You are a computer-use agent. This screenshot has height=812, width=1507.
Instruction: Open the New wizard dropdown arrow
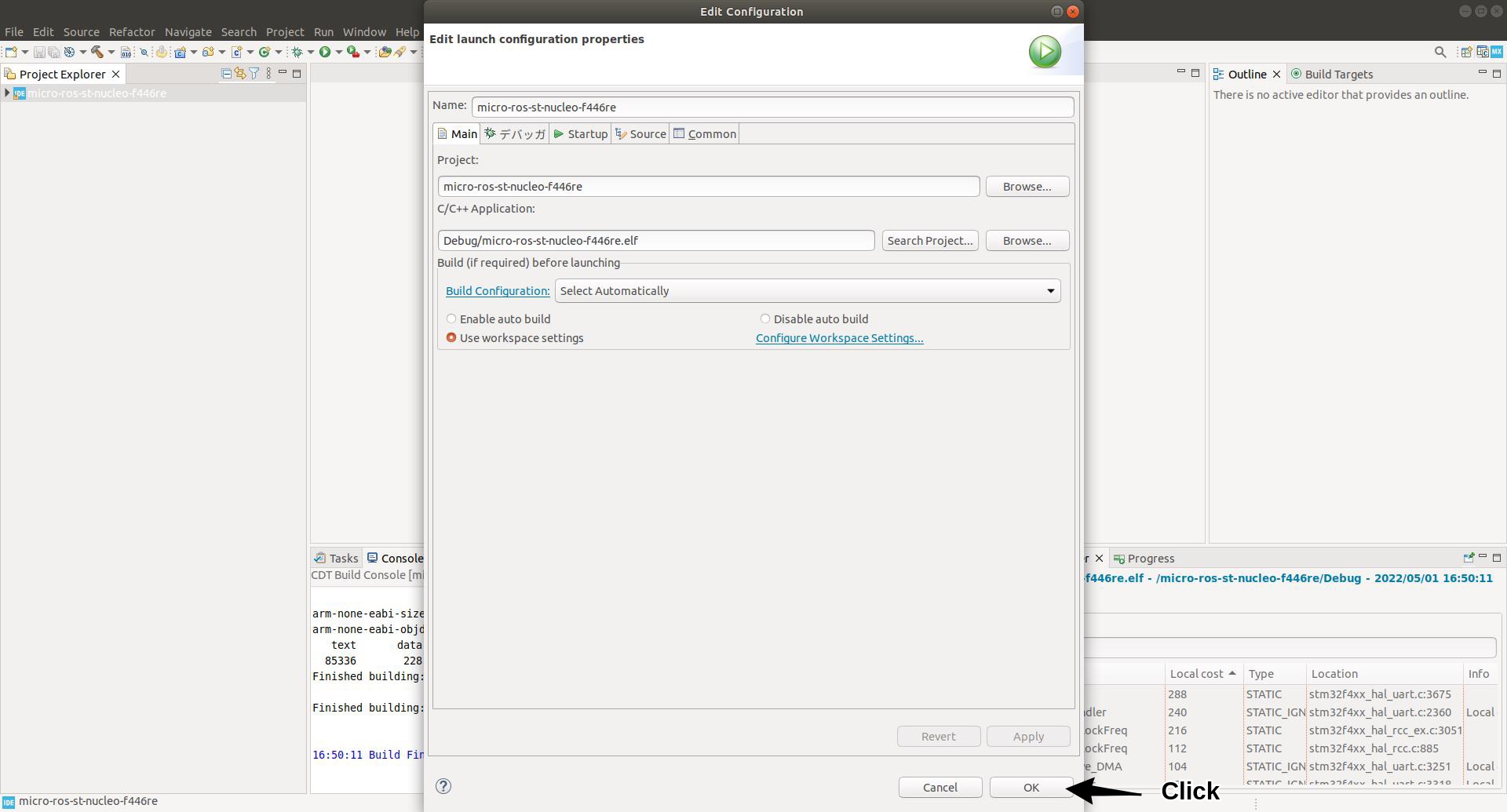pyautogui.click(x=24, y=53)
